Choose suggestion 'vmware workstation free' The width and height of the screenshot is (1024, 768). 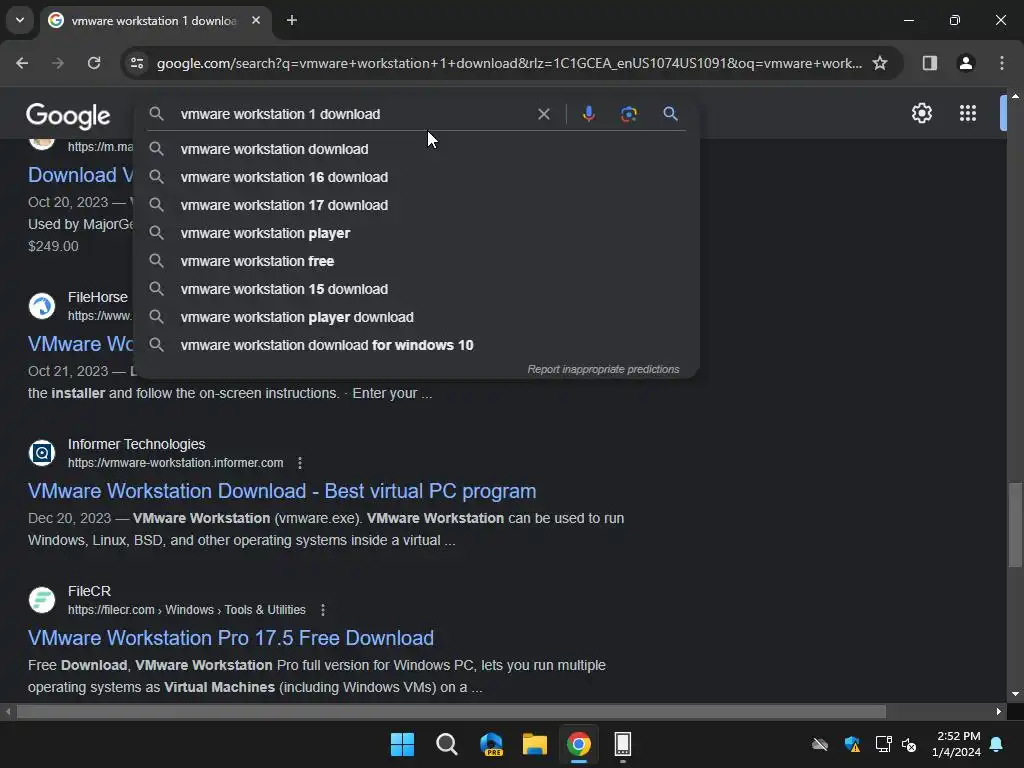pos(417,261)
